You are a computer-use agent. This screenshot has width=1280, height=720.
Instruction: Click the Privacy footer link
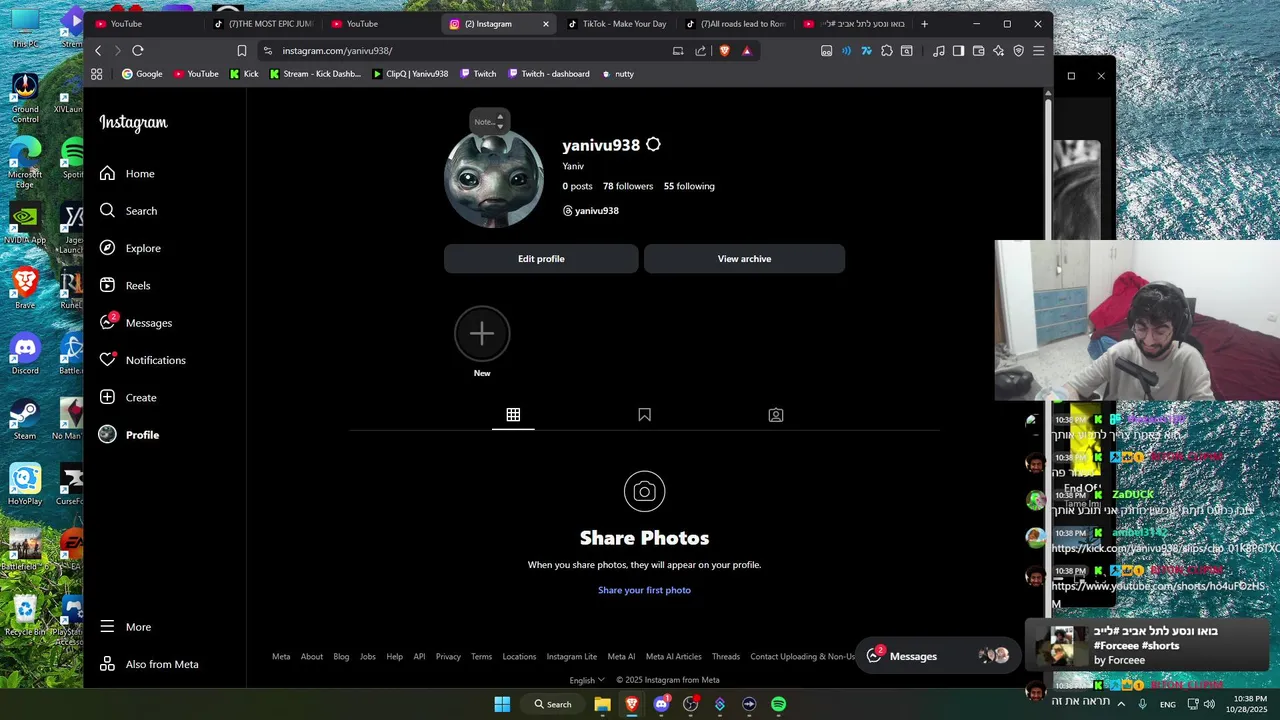[448, 657]
